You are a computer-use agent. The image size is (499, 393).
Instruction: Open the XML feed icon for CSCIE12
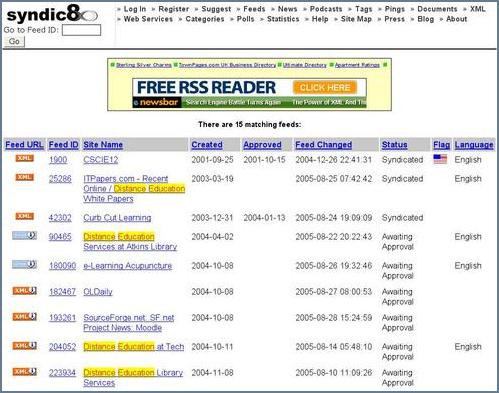coord(24,158)
